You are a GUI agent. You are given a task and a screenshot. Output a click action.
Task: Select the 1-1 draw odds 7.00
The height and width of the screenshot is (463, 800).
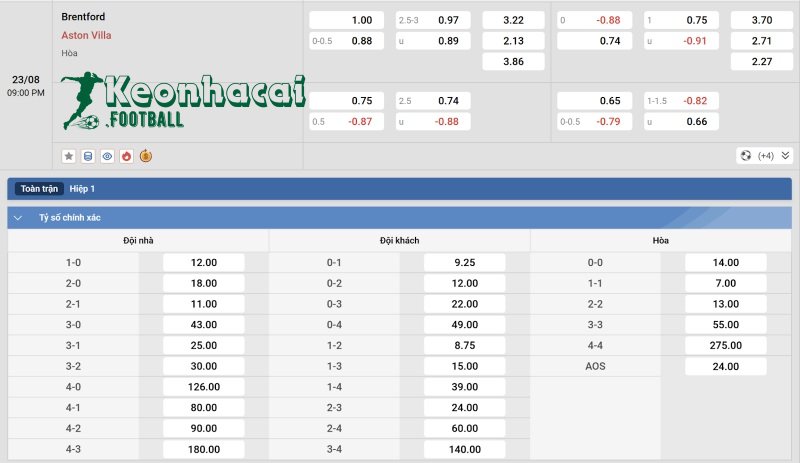[x=725, y=283]
